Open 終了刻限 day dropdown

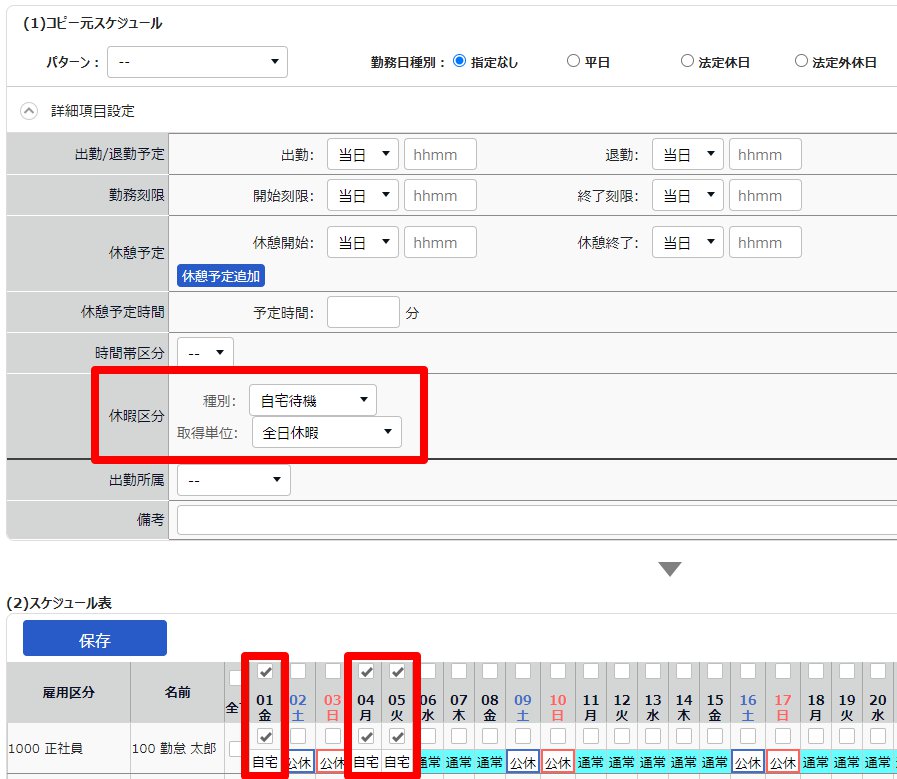(x=688, y=196)
